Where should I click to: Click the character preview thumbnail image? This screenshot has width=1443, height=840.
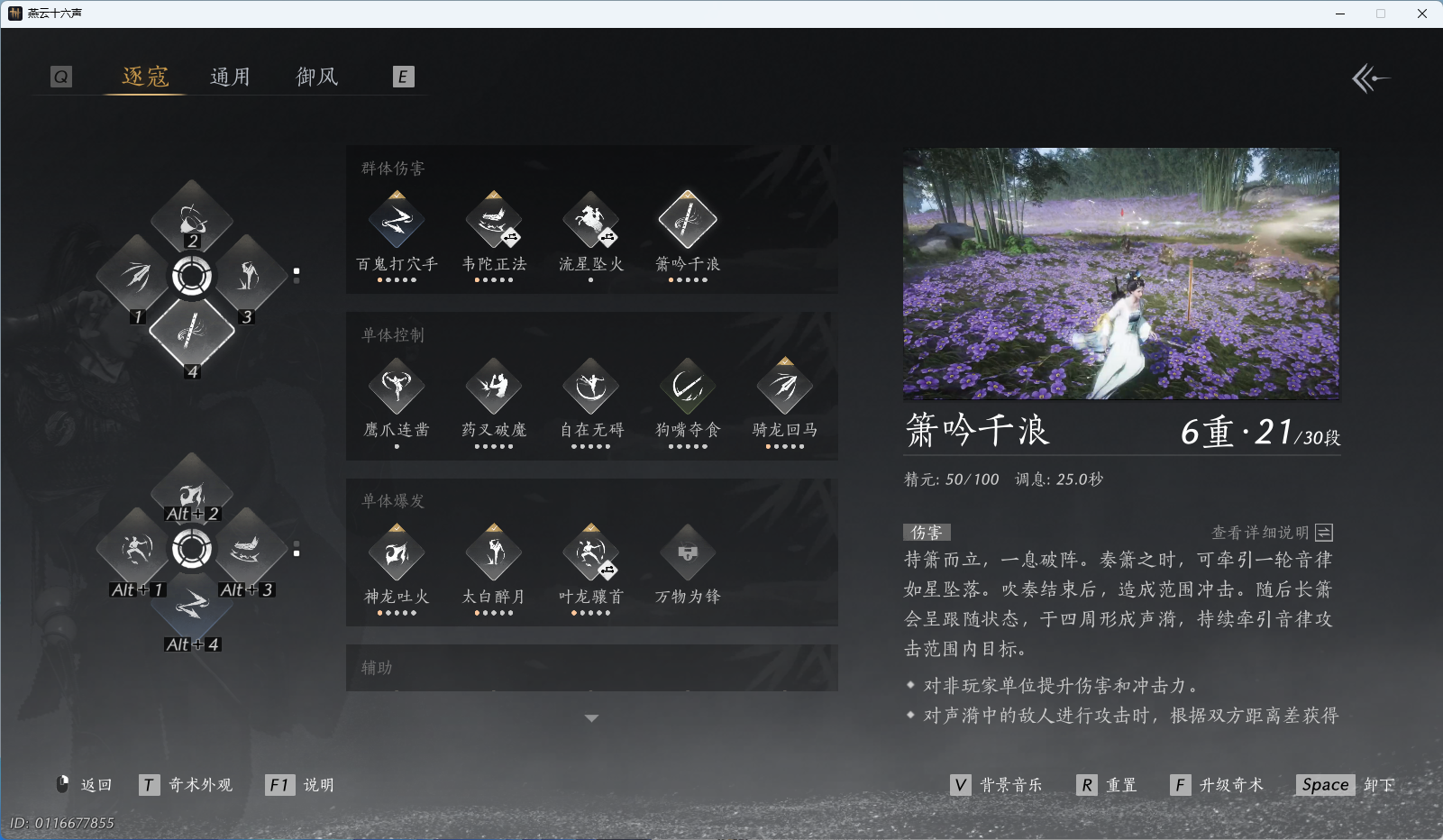pyautogui.click(x=1123, y=274)
